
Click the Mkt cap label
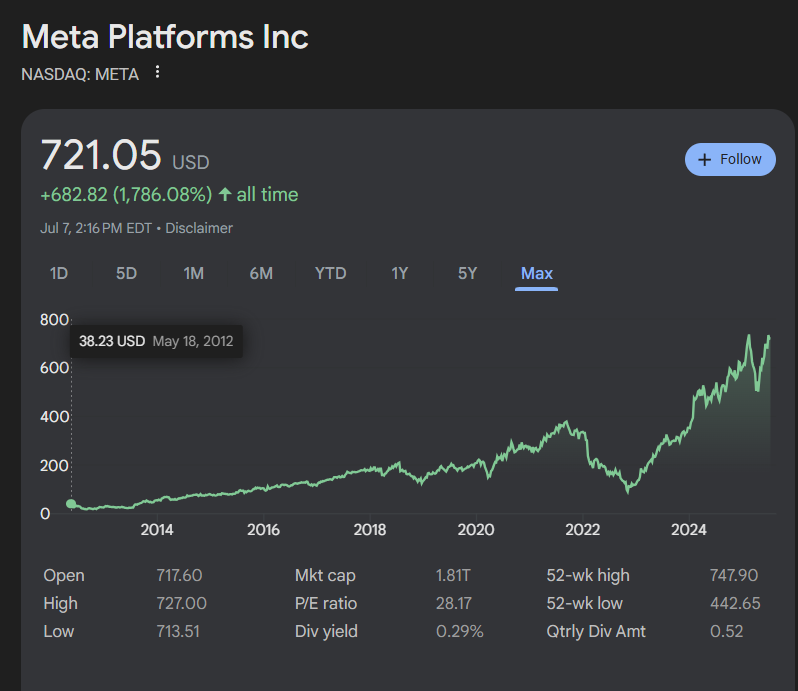325,575
